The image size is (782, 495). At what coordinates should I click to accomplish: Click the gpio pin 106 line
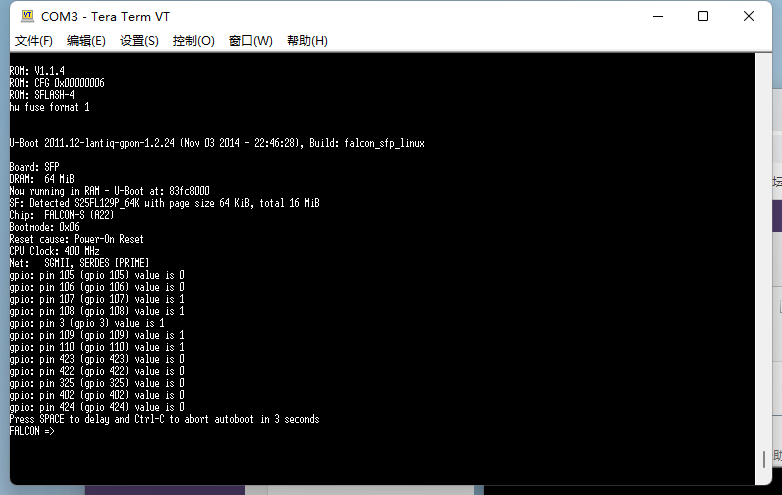tap(97, 287)
